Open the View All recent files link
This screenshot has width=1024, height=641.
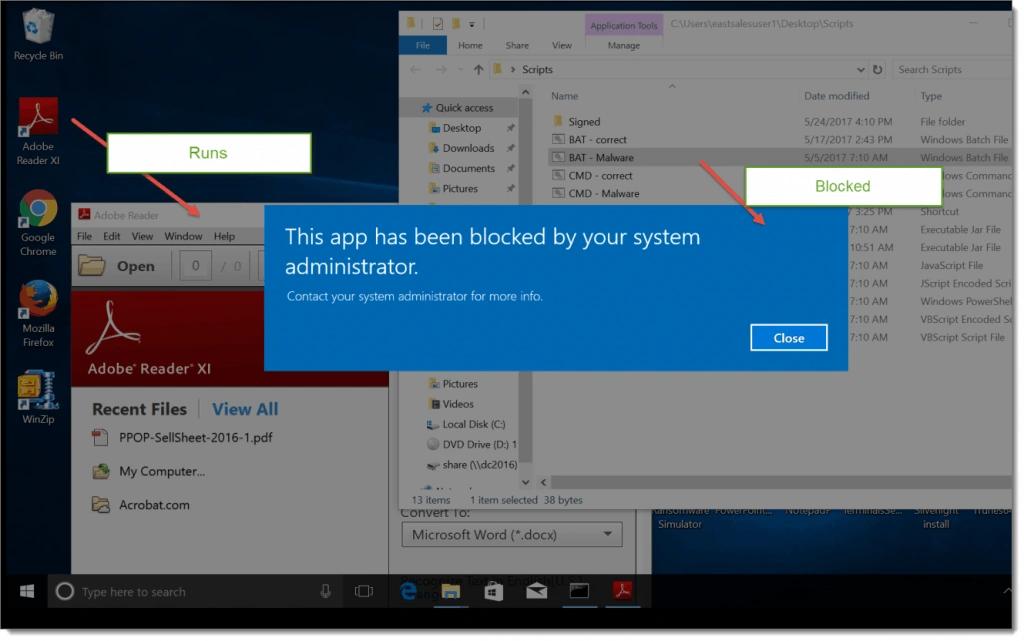pyautogui.click(x=245, y=409)
